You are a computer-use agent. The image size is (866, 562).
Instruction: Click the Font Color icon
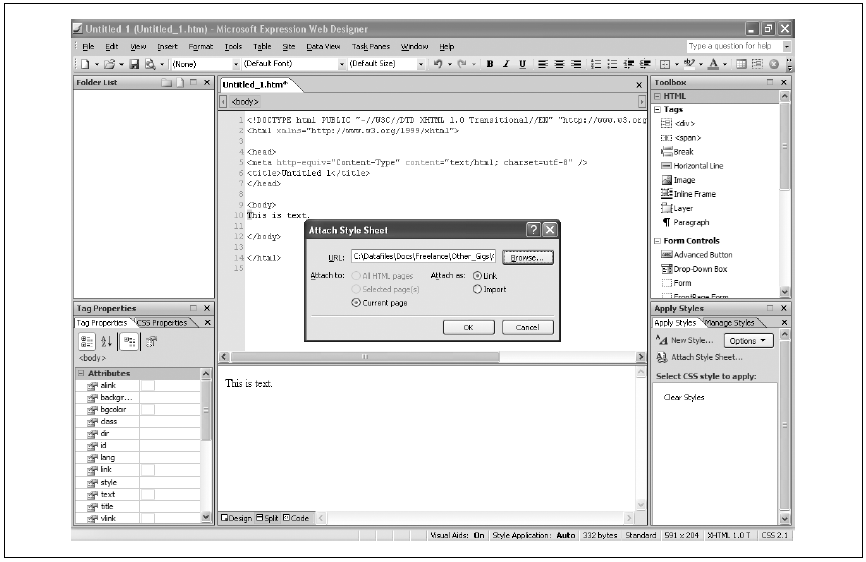tap(713, 64)
